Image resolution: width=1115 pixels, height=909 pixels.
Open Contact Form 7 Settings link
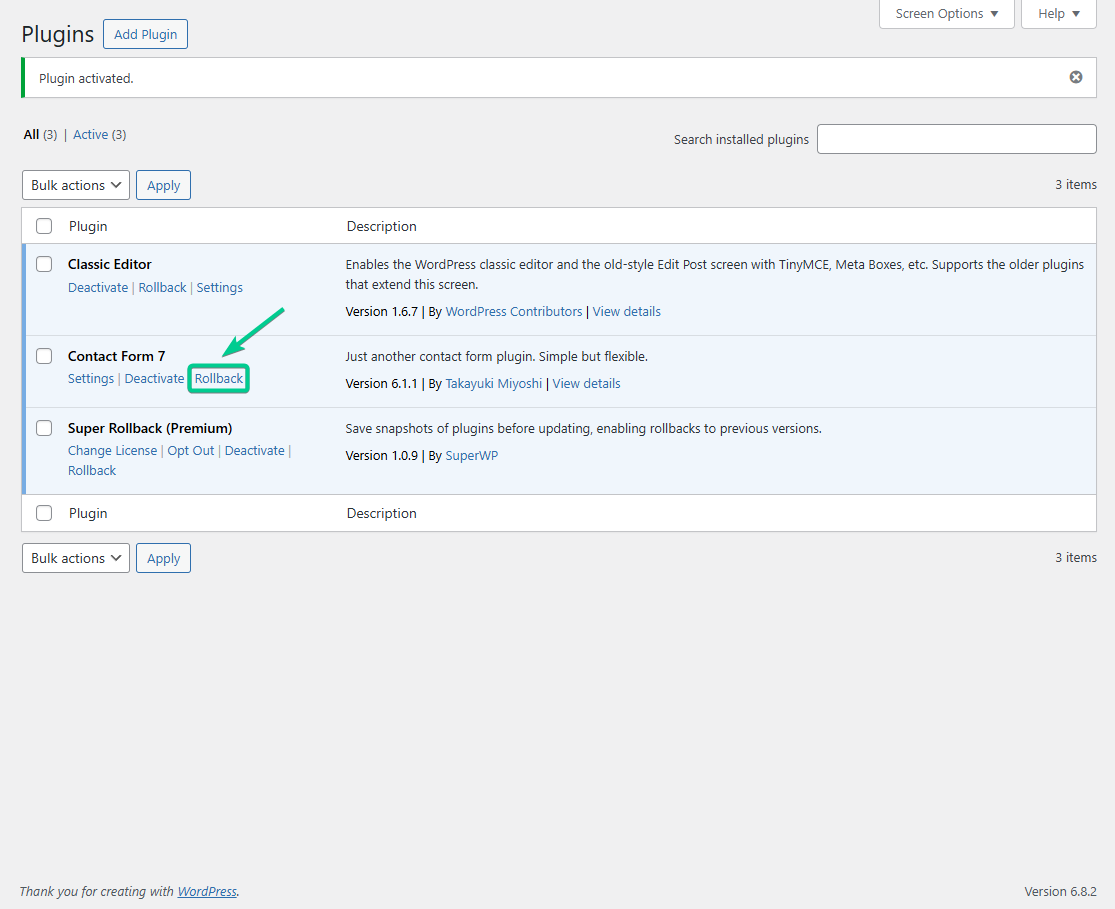click(x=91, y=379)
